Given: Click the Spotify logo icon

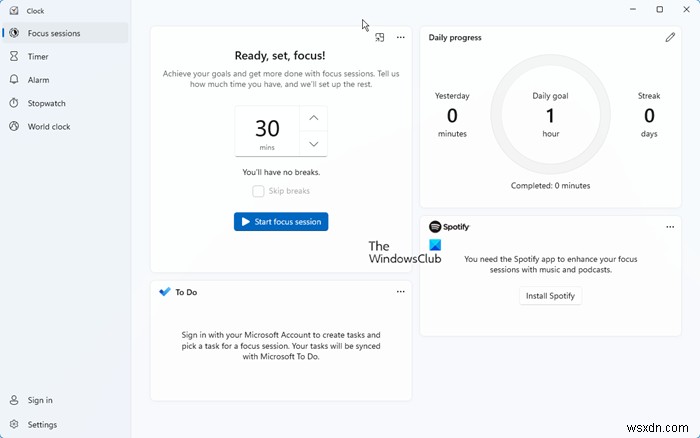Looking at the screenshot, I should coord(435,227).
